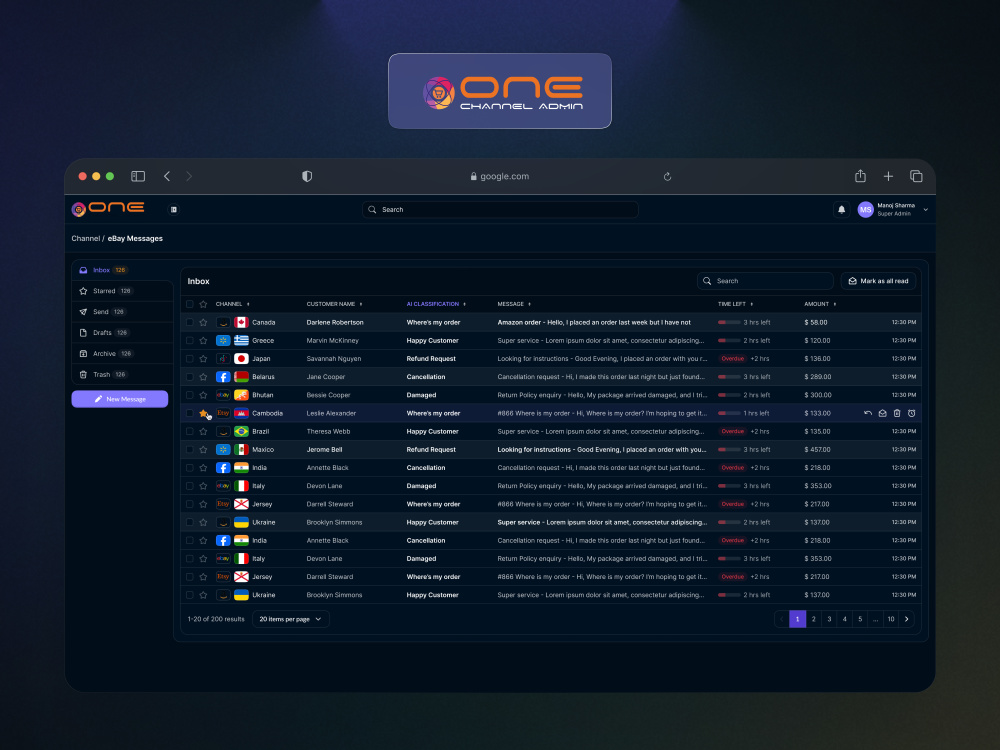Expand the Manoj Sharma profile menu chevron

(x=925, y=209)
